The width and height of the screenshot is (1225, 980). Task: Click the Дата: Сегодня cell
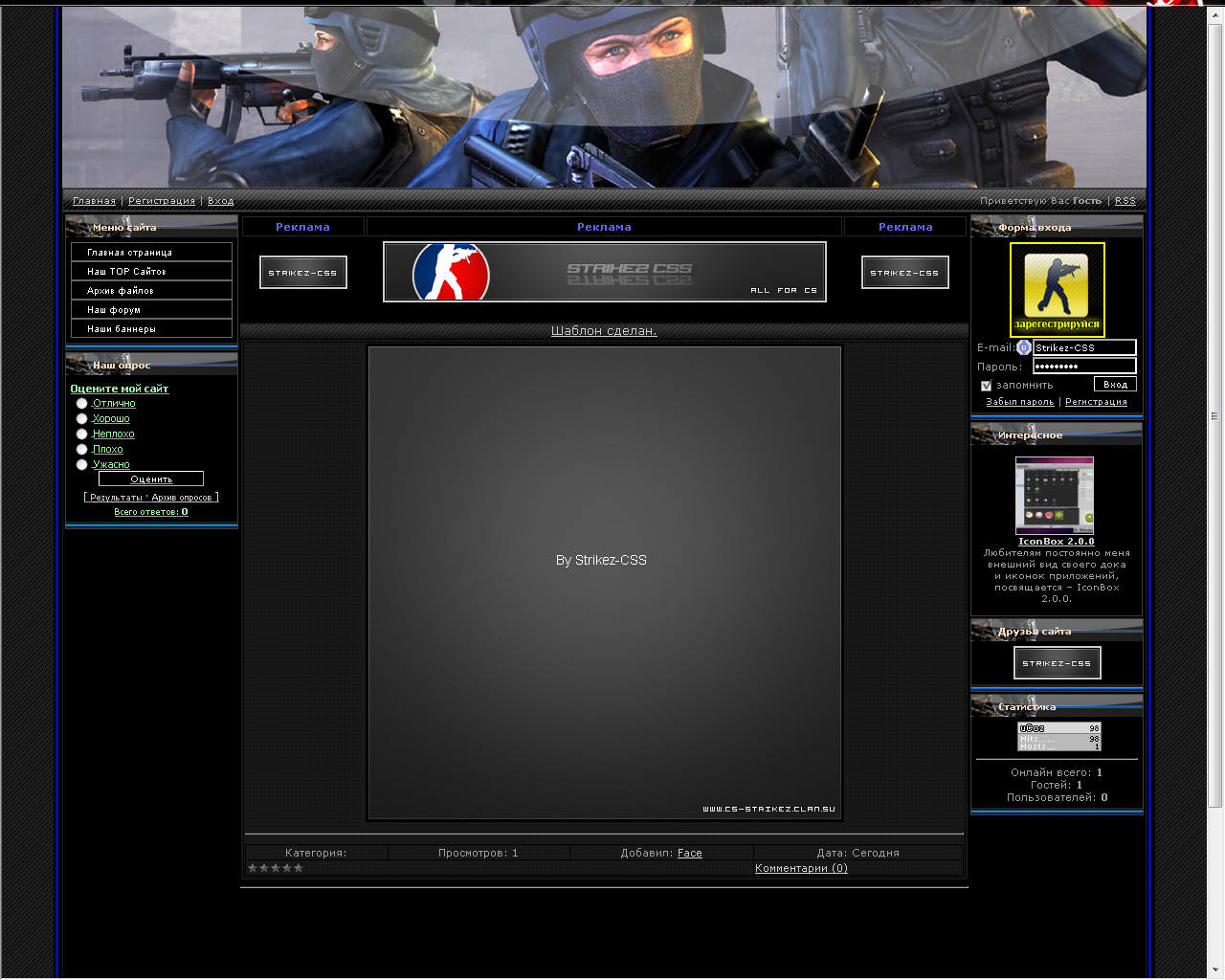tap(858, 853)
